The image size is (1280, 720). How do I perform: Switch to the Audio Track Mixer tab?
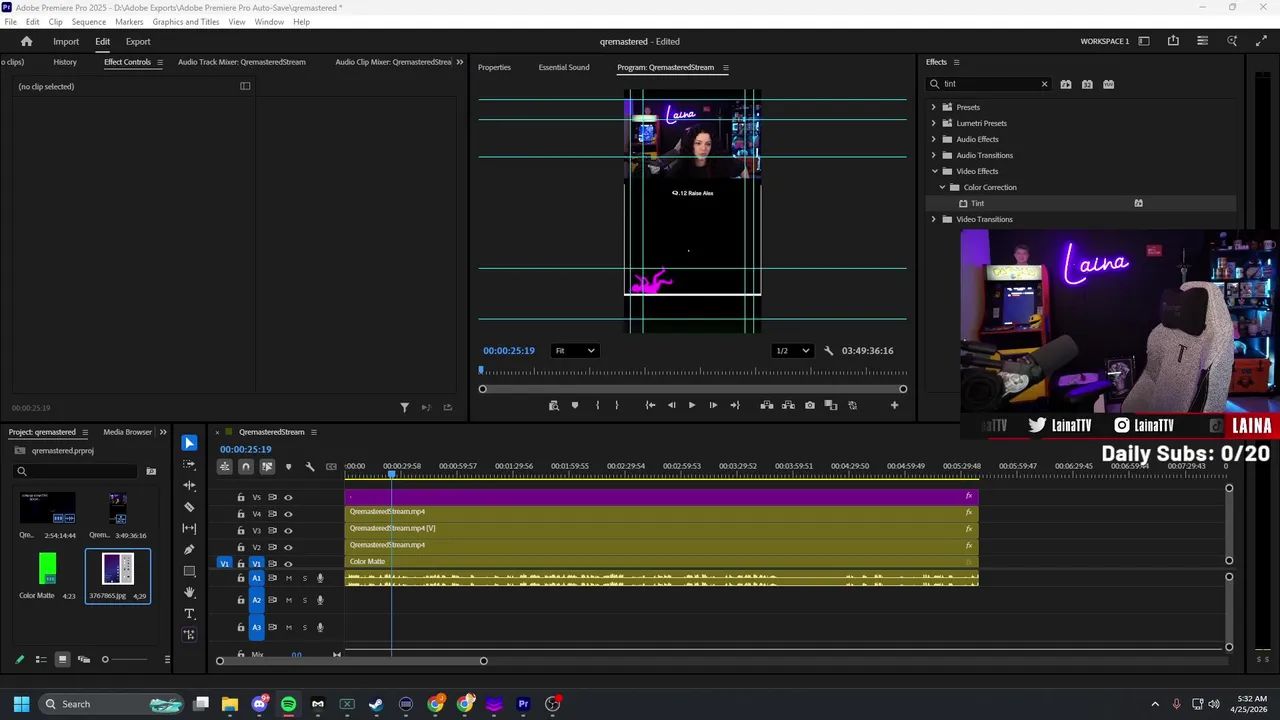coord(242,62)
